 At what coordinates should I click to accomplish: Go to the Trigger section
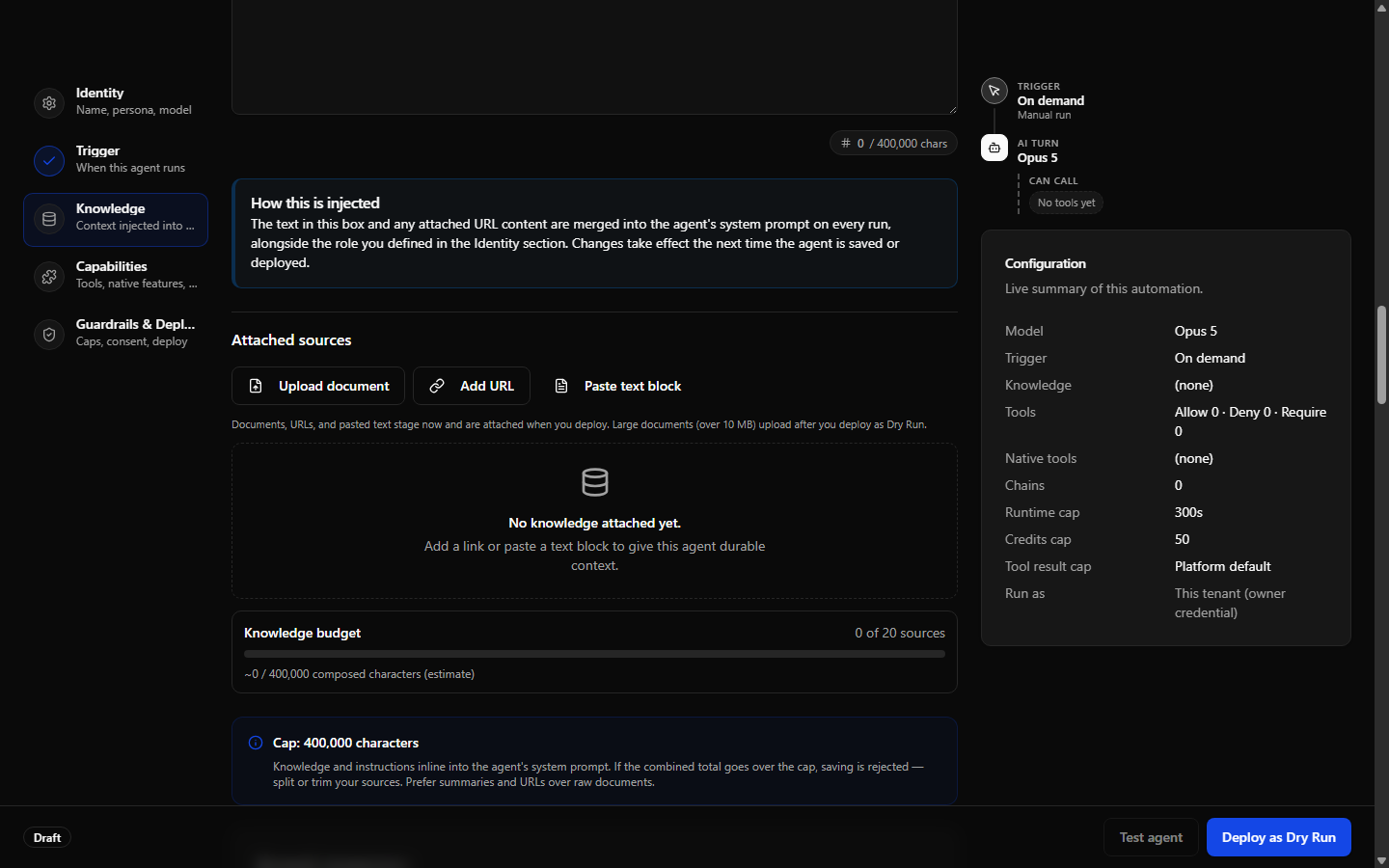coord(116,161)
